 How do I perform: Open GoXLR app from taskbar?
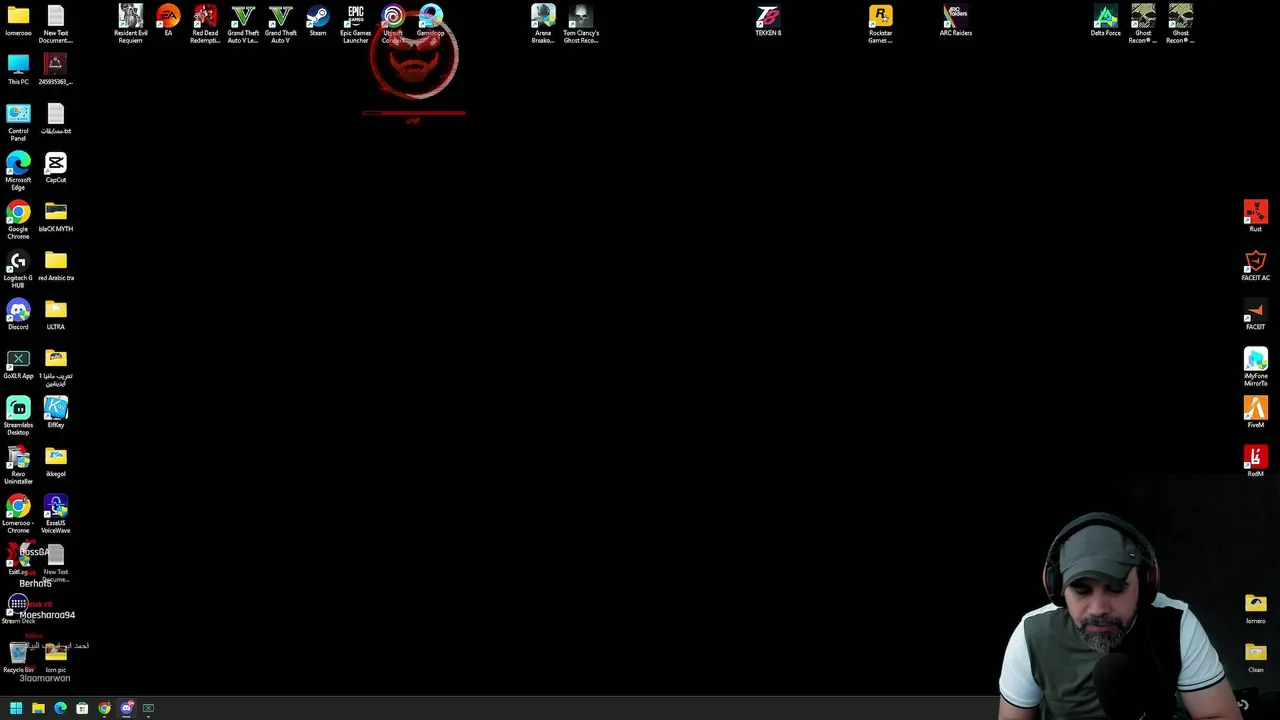(x=148, y=708)
